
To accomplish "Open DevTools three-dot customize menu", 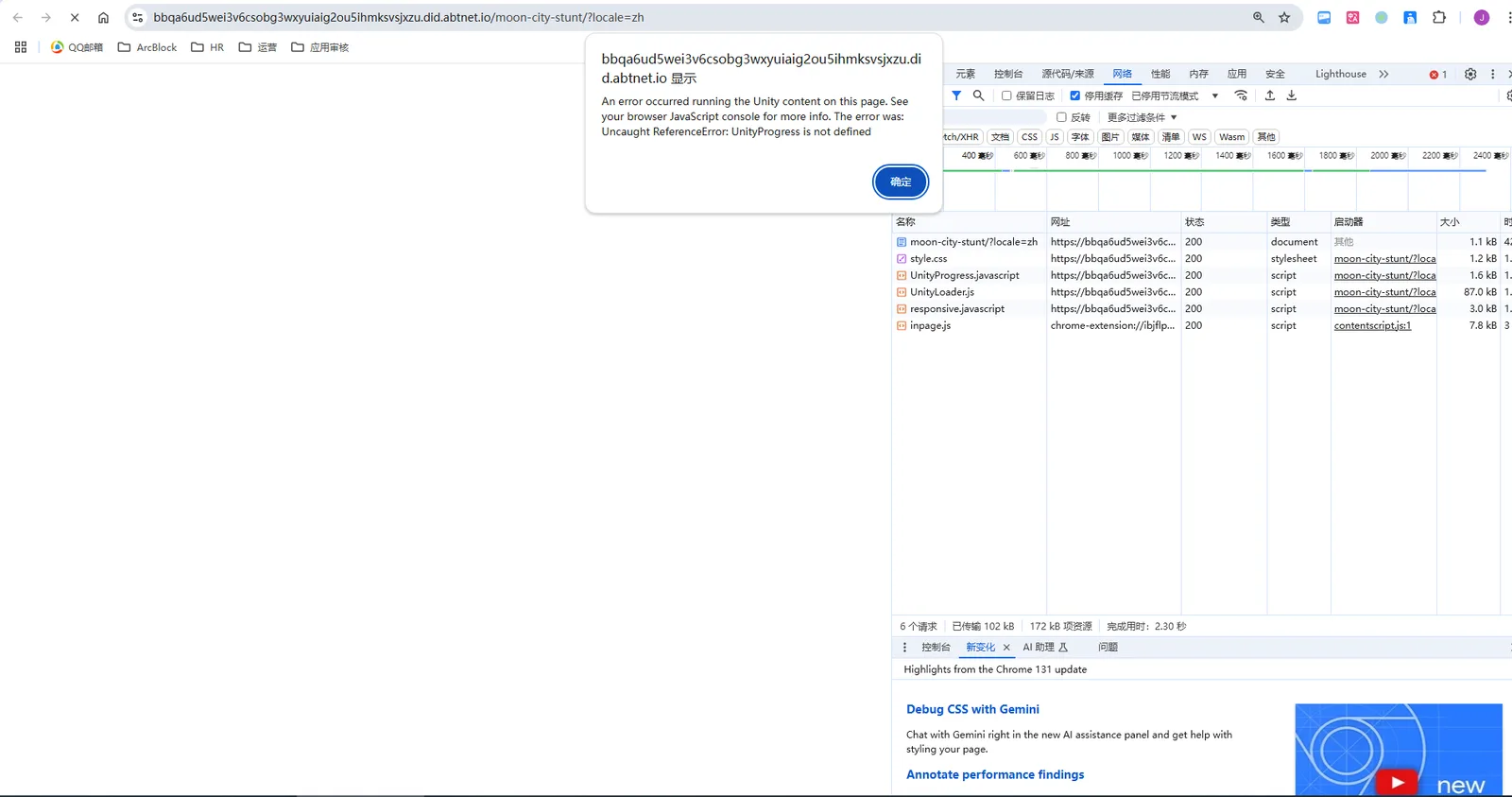I will (x=1493, y=74).
